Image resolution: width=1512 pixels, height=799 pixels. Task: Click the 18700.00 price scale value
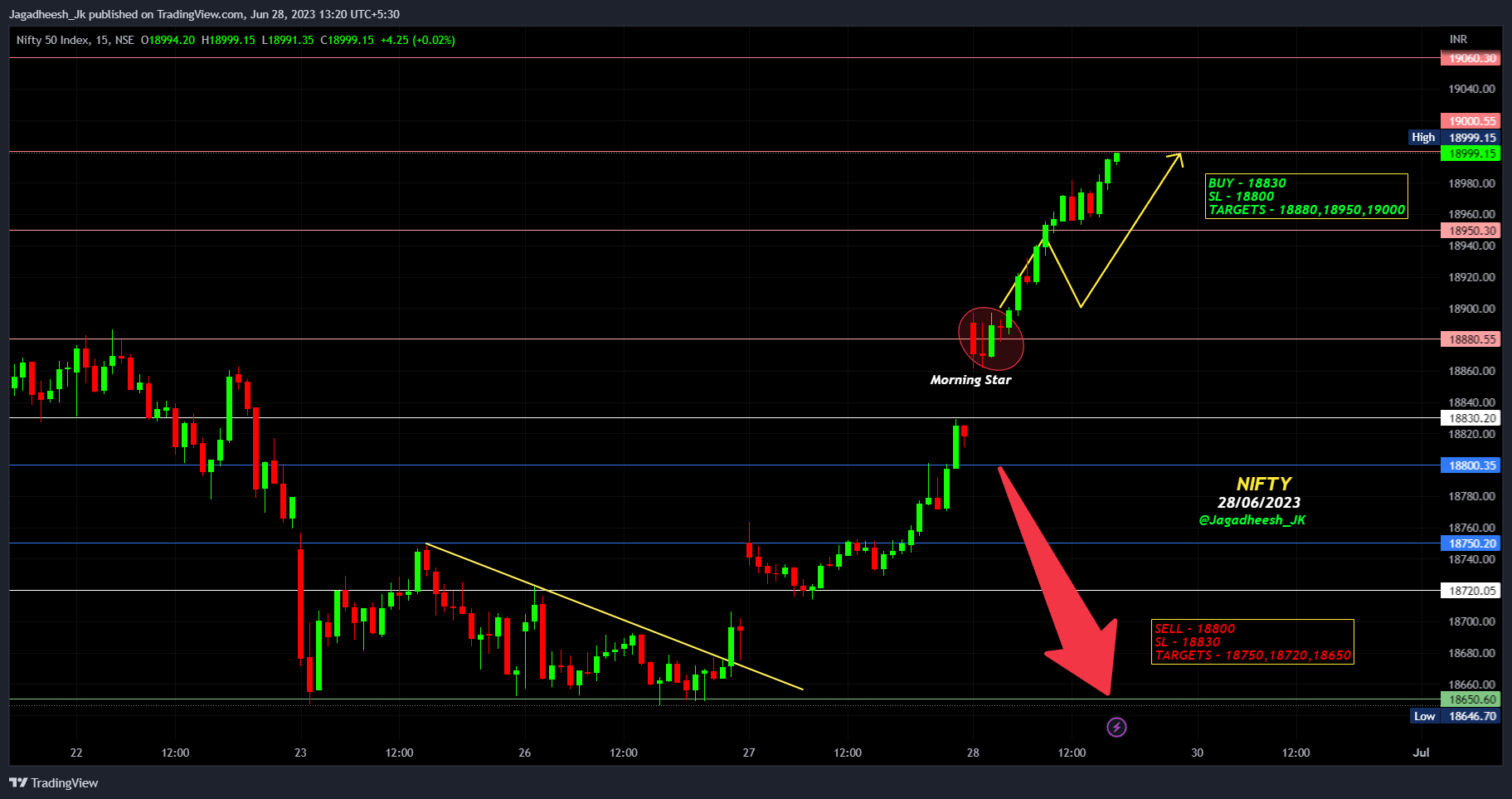point(1471,621)
